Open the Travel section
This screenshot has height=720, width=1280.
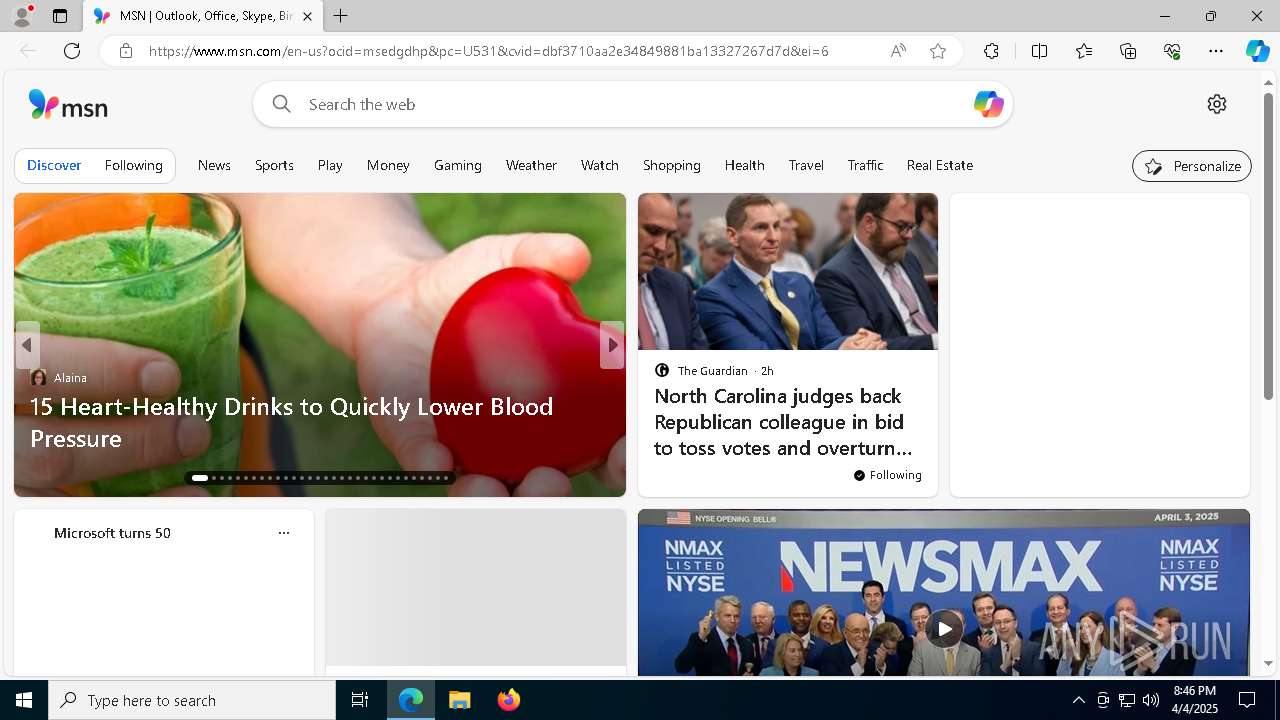pyautogui.click(x=806, y=165)
